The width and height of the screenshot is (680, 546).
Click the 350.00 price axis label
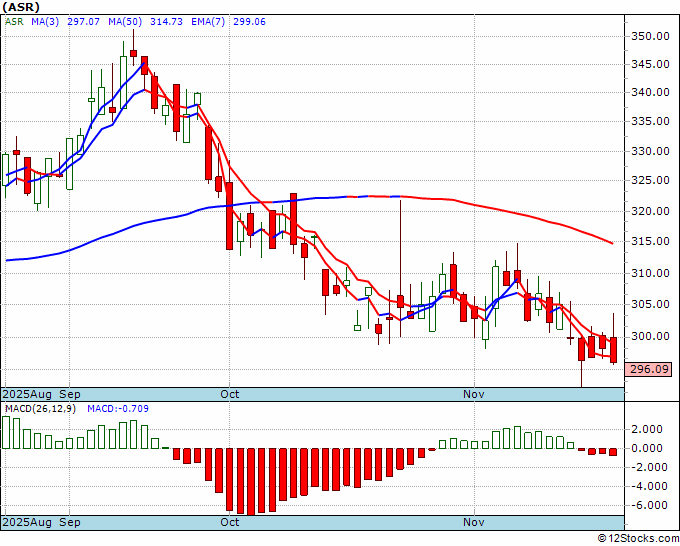click(650, 36)
